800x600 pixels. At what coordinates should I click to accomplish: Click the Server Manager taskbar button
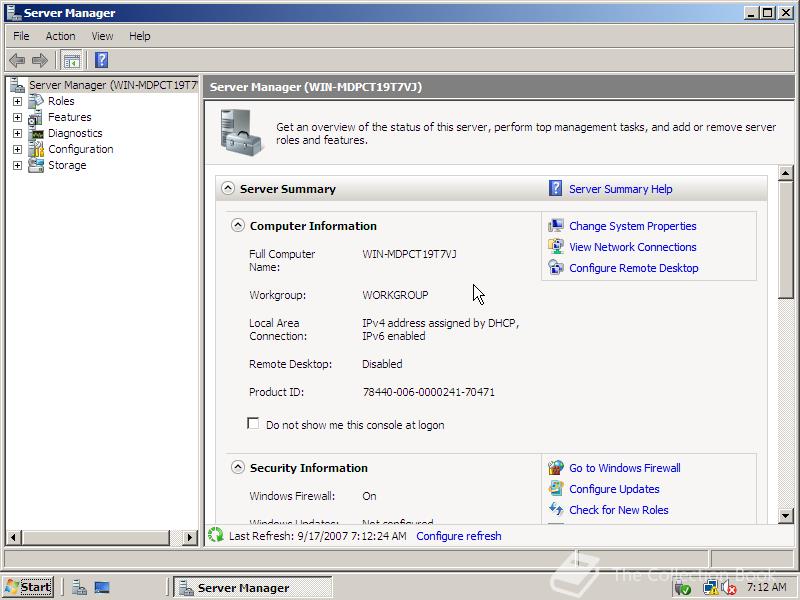(253, 587)
